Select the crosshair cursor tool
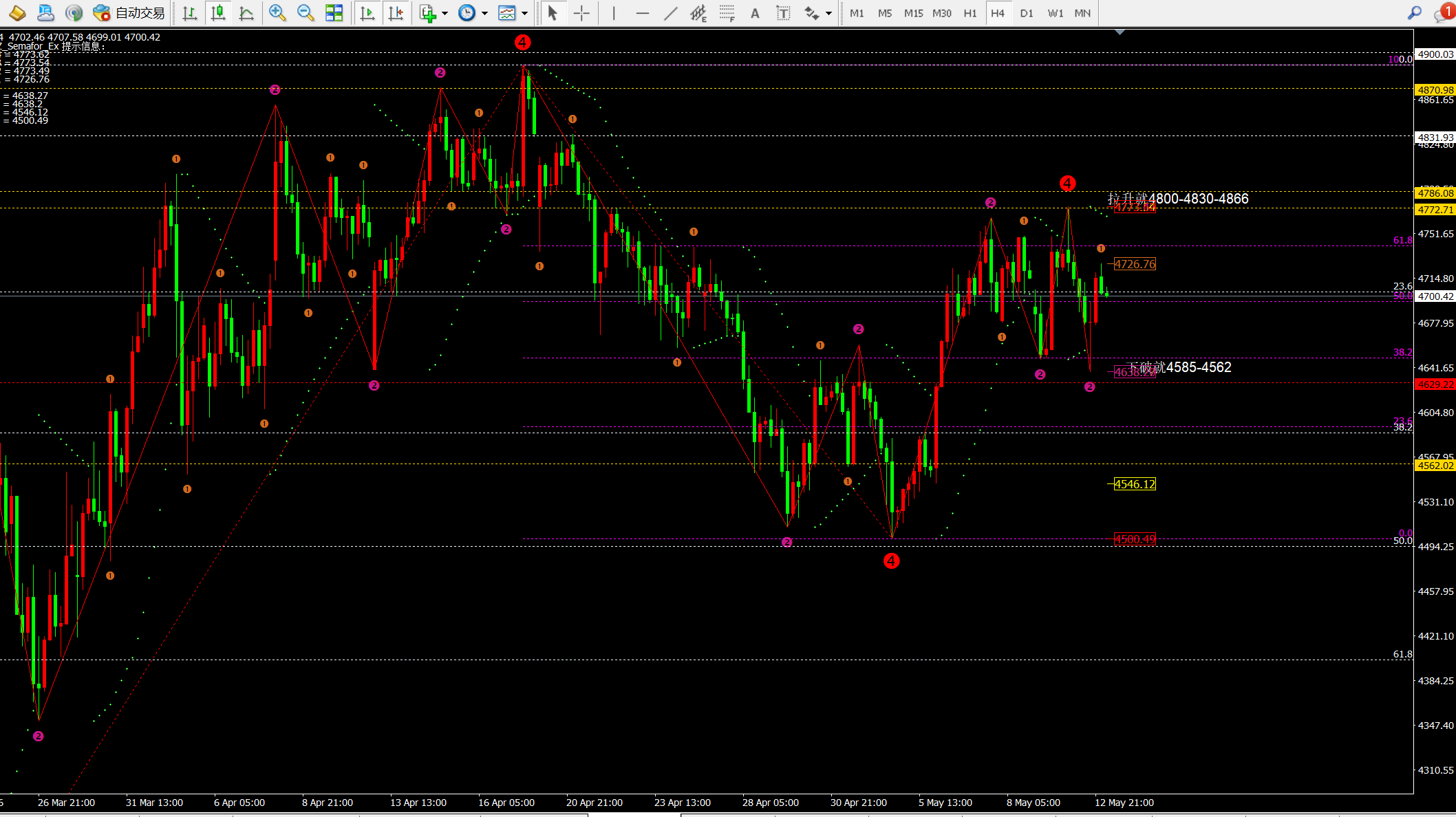The width and height of the screenshot is (1456, 817). (x=581, y=13)
